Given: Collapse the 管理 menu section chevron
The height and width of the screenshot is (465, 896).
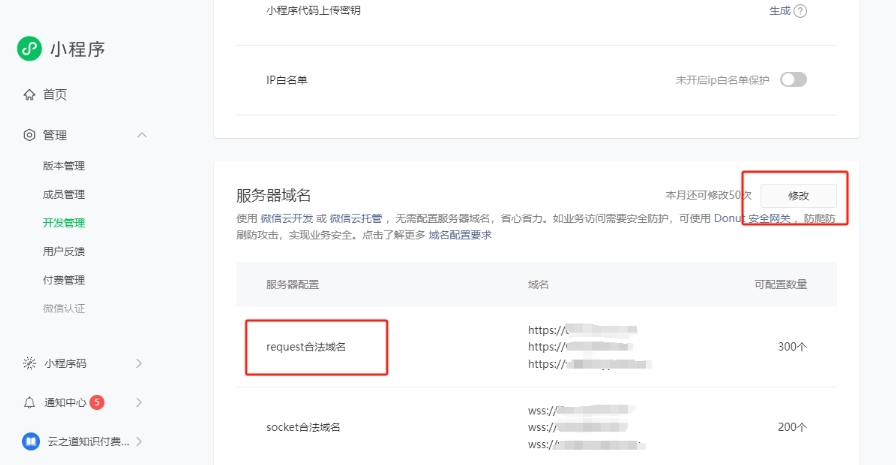Looking at the screenshot, I should [142, 135].
